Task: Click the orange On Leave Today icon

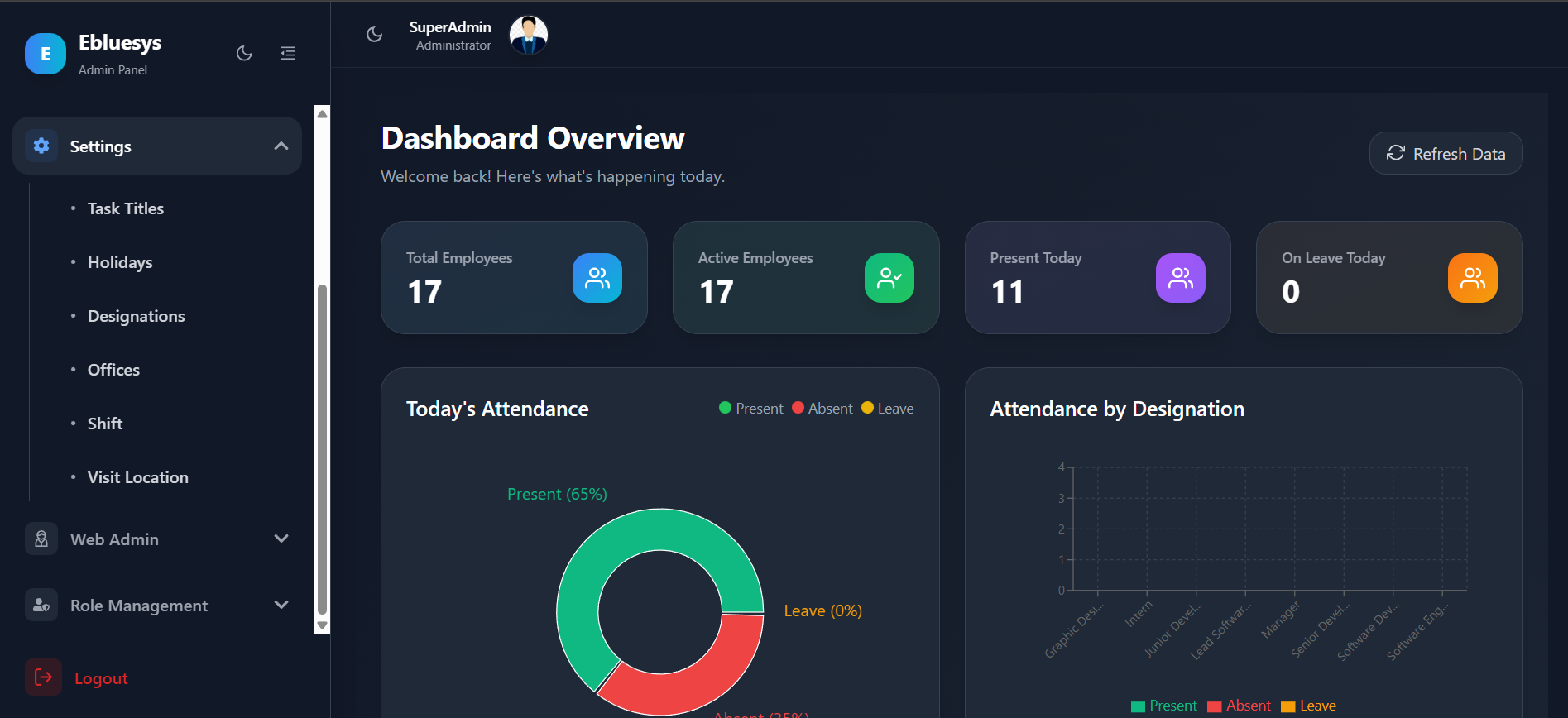Action: [1472, 278]
